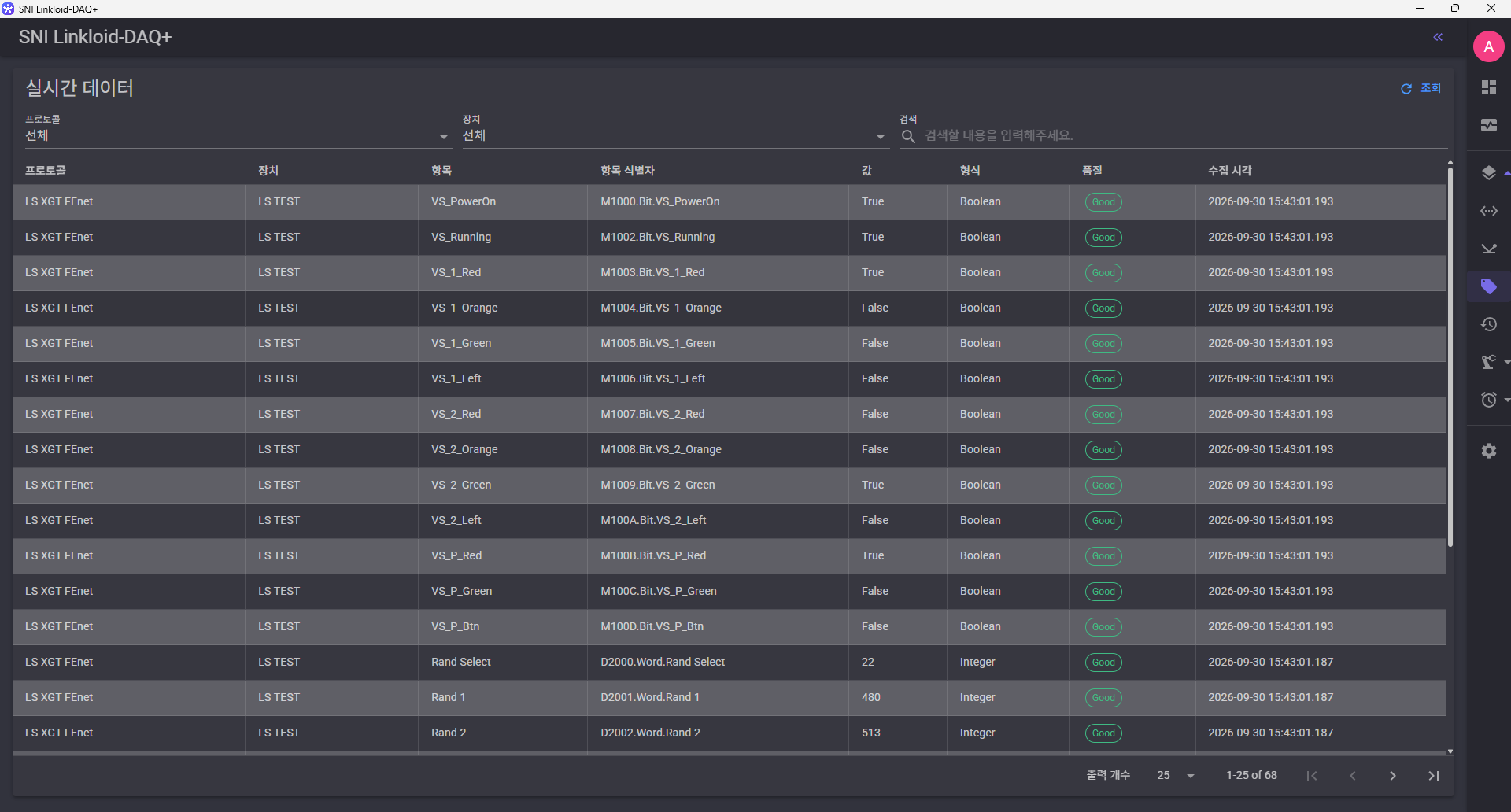Open the user avatar A menu
1511x812 pixels.
(1488, 46)
